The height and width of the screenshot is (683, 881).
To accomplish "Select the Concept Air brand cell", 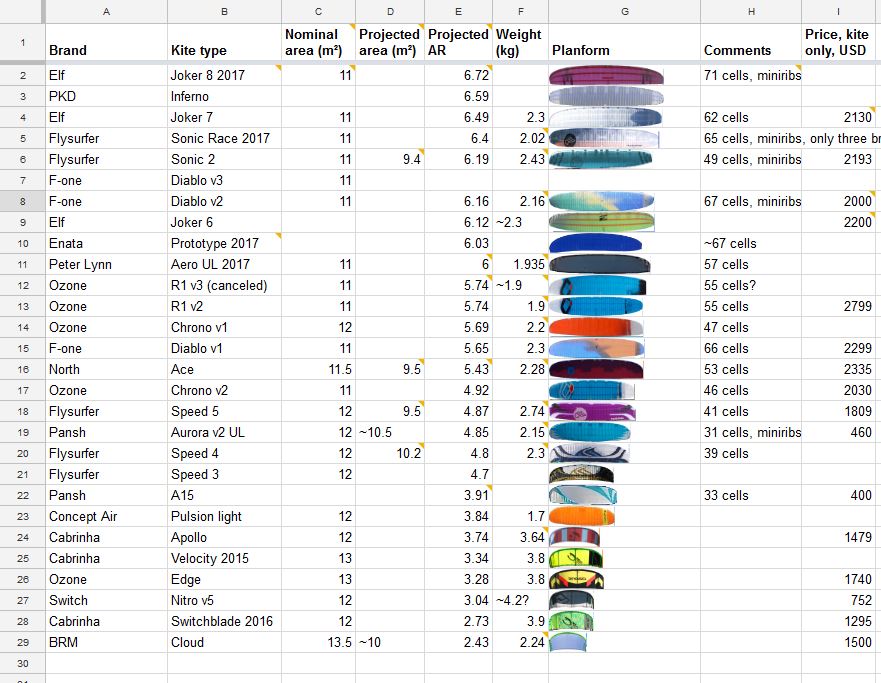I will tap(106, 516).
